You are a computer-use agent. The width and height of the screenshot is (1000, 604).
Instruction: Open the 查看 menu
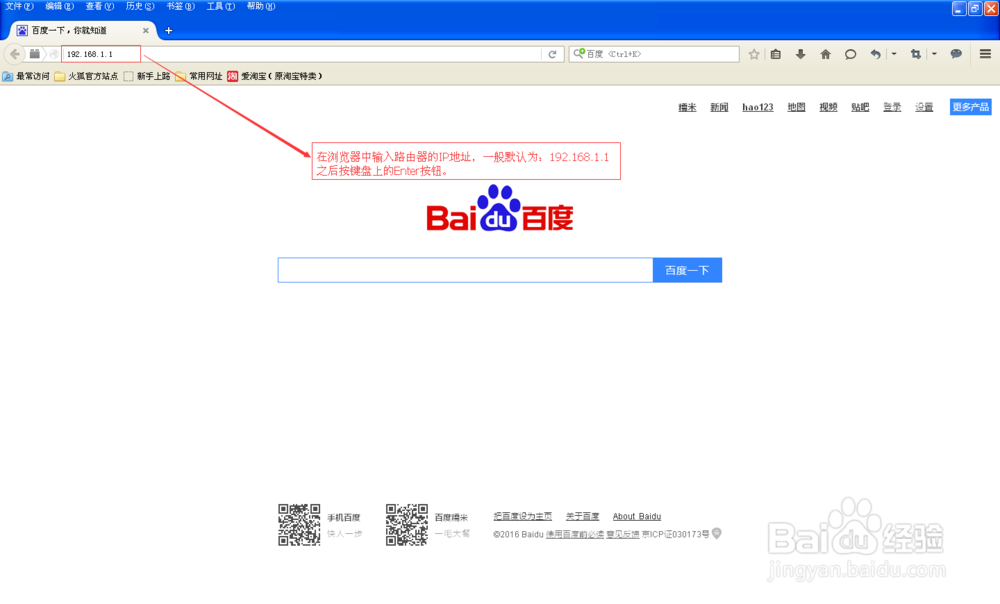click(x=99, y=6)
